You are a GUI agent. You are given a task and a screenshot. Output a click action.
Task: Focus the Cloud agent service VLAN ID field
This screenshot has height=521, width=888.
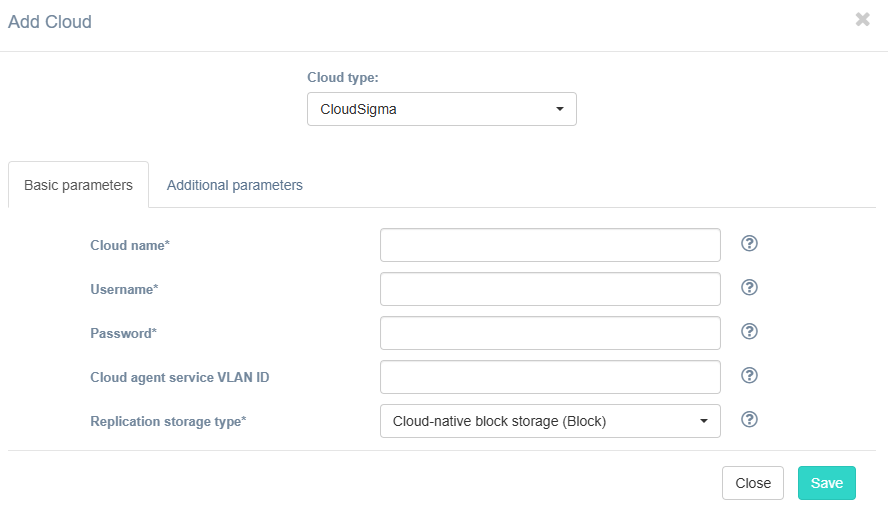pos(550,377)
